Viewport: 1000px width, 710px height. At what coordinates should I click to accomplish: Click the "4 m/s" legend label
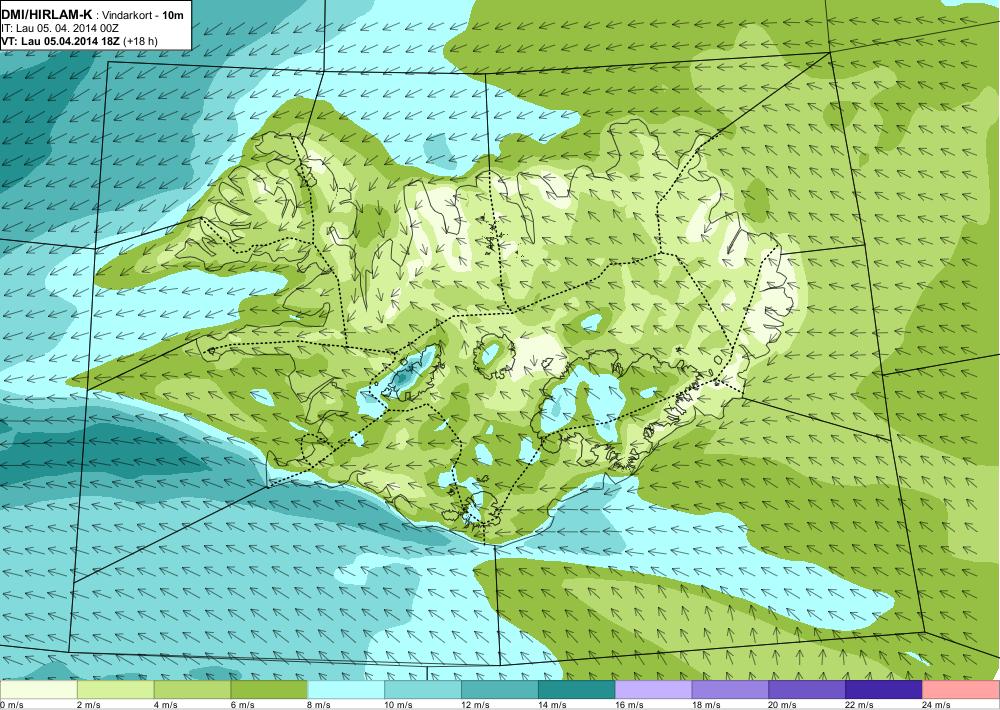(166, 705)
